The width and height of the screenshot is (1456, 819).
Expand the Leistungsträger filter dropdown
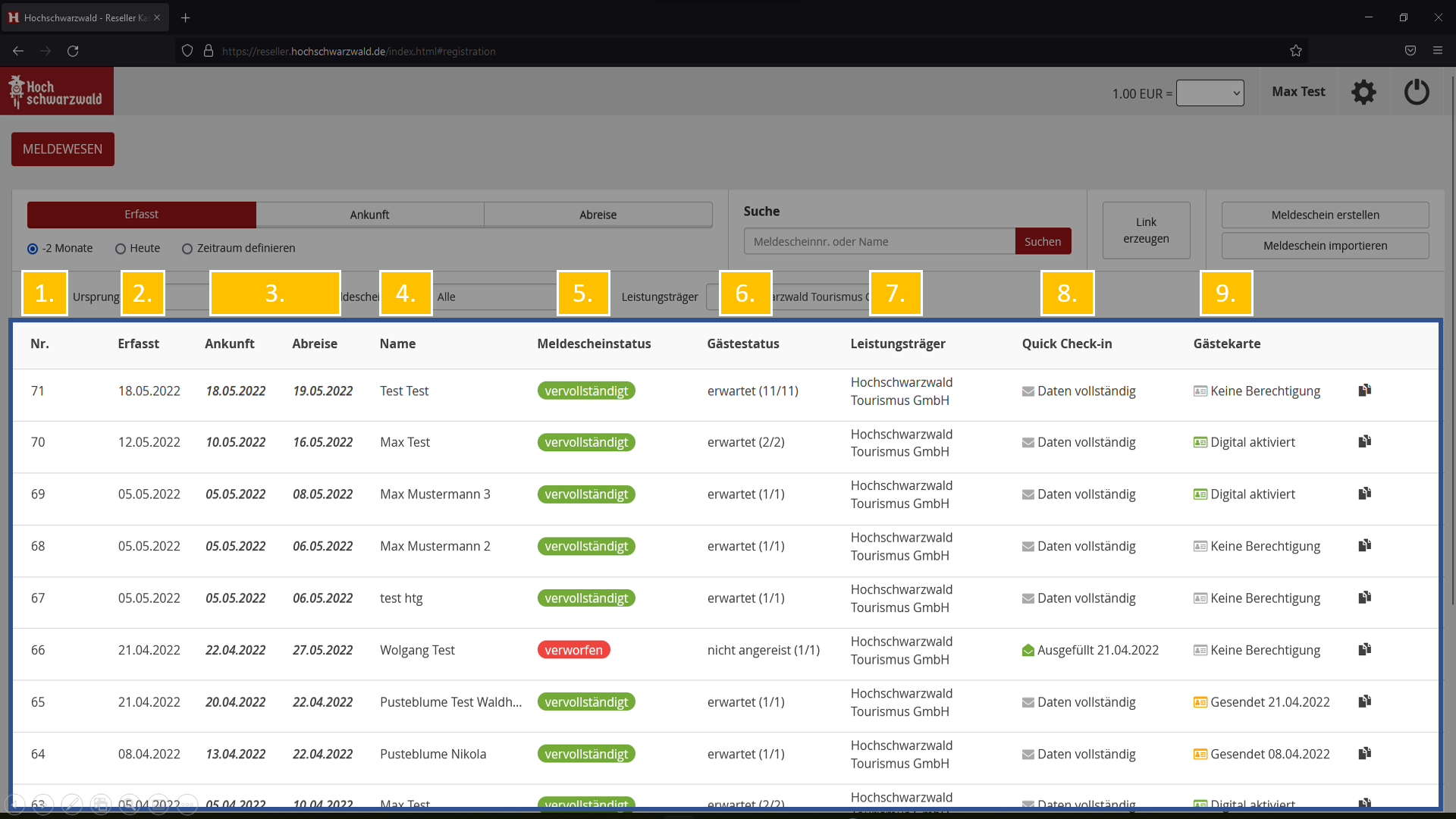[x=819, y=297]
